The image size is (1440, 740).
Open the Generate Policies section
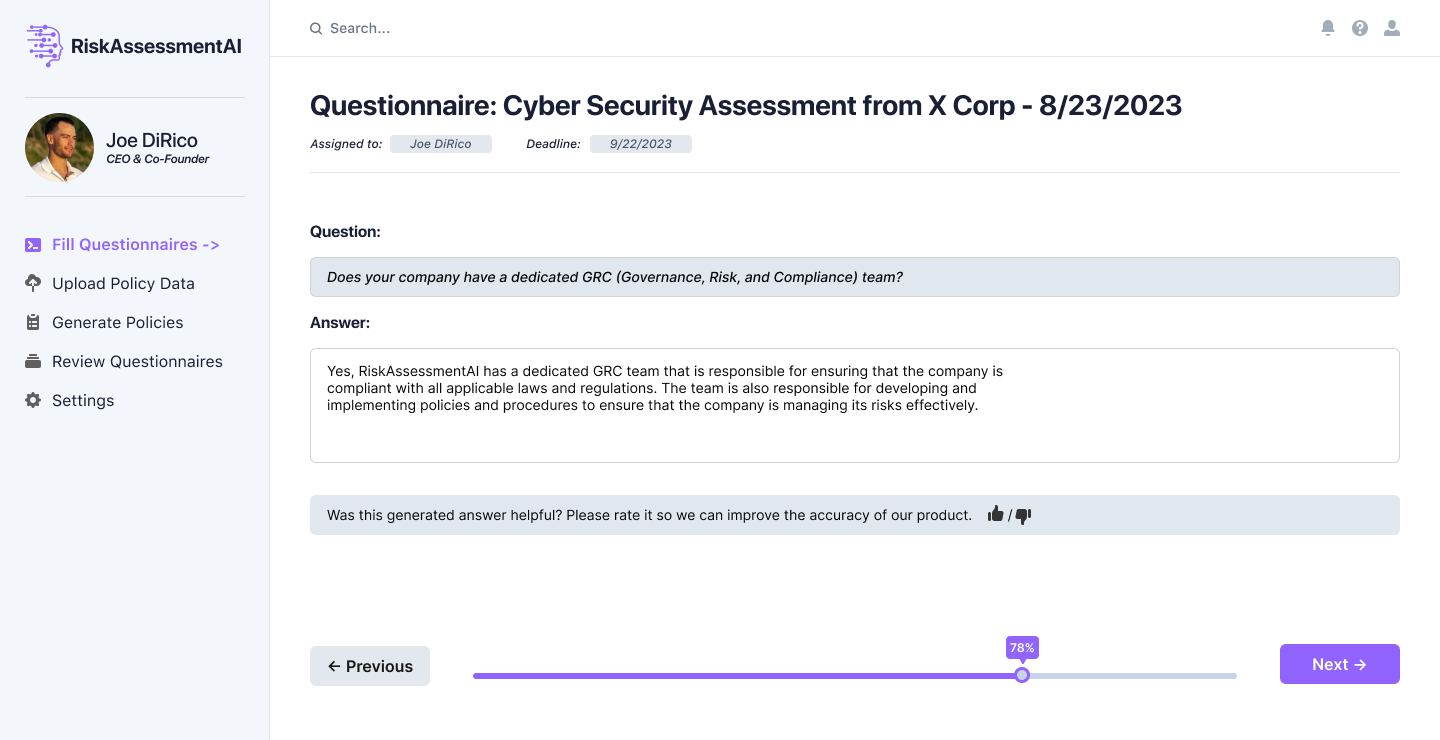click(117, 322)
